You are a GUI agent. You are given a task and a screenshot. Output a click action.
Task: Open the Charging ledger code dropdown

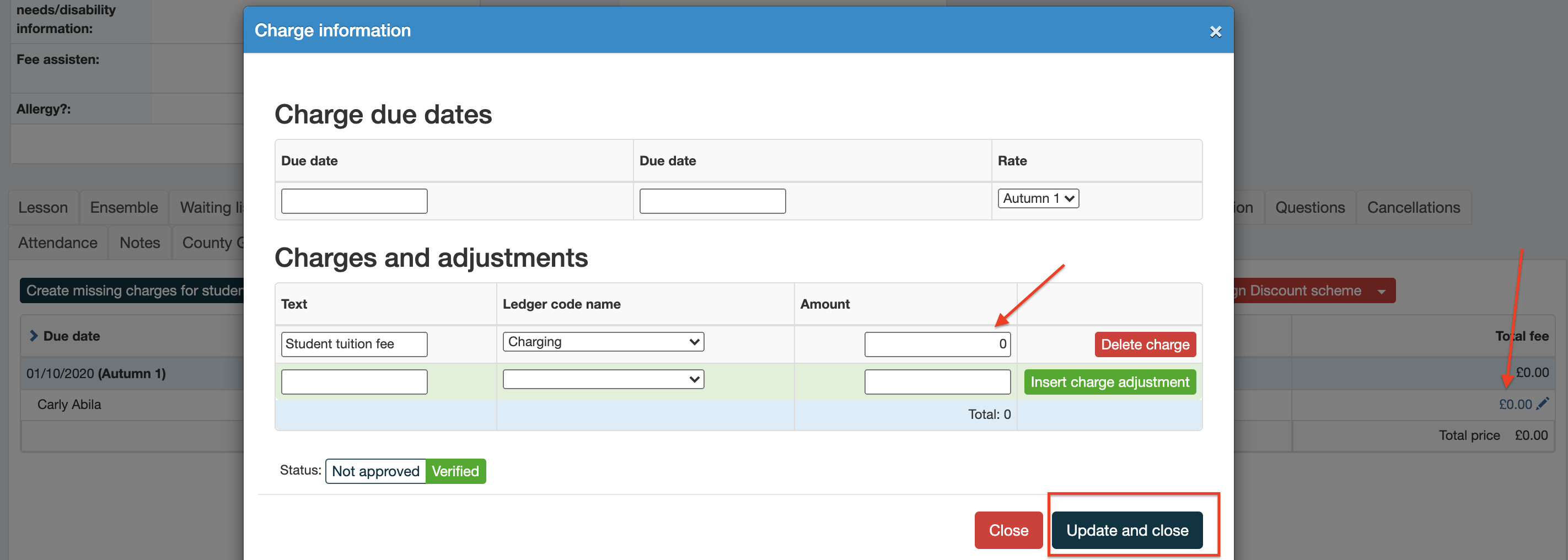(603, 342)
